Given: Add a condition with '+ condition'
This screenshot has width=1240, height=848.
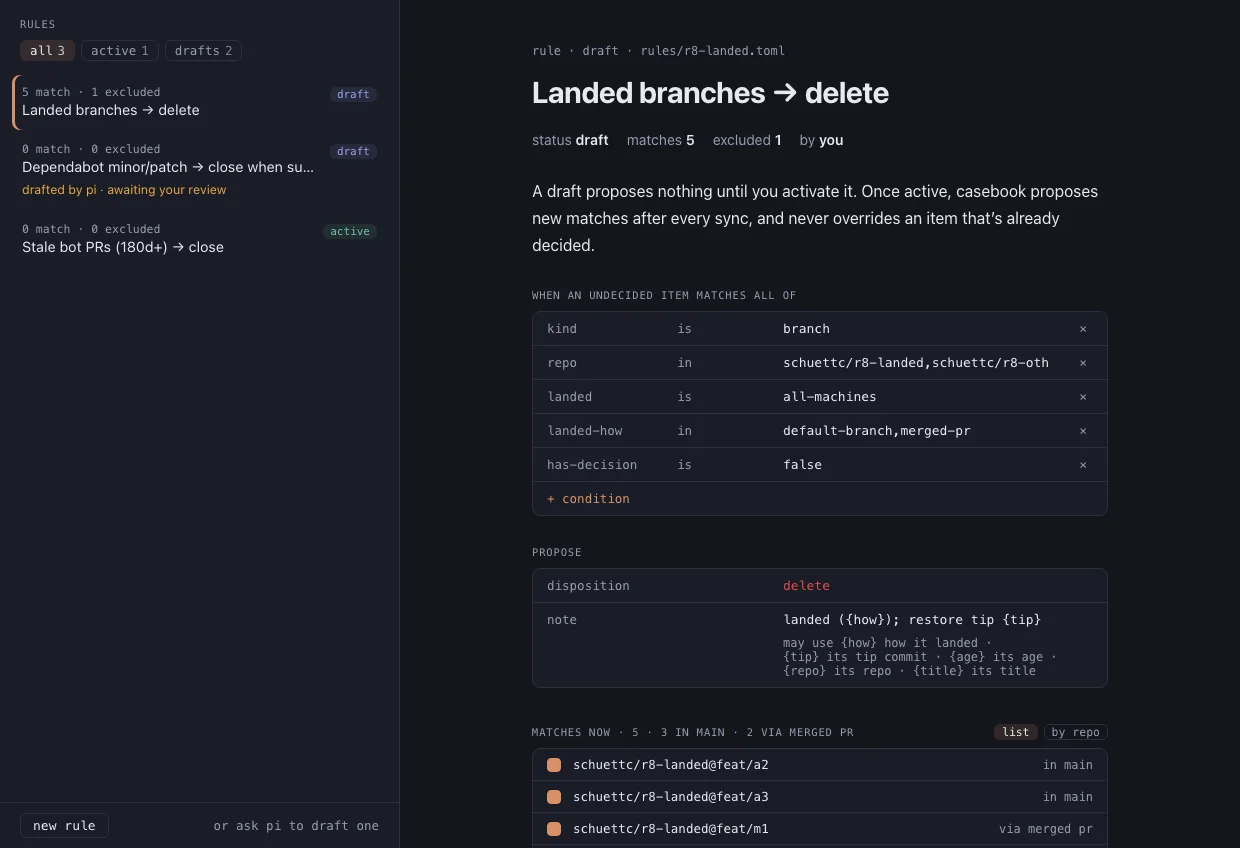Looking at the screenshot, I should (x=588, y=499).
